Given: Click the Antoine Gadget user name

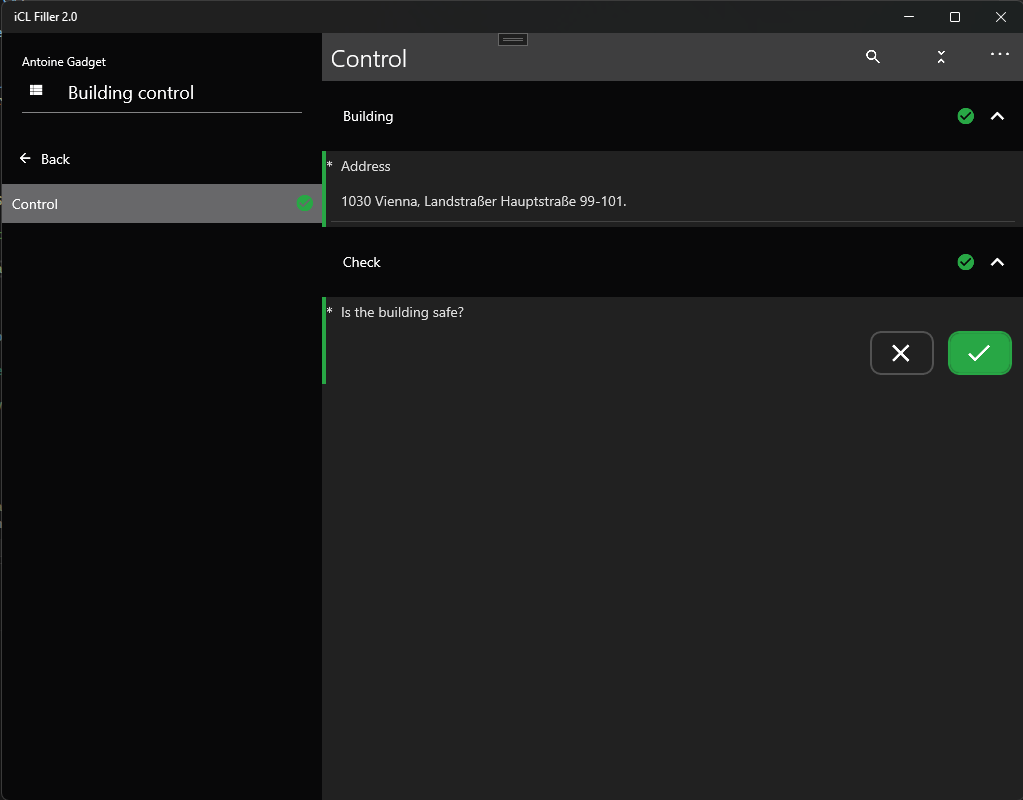Looking at the screenshot, I should click(x=63, y=62).
